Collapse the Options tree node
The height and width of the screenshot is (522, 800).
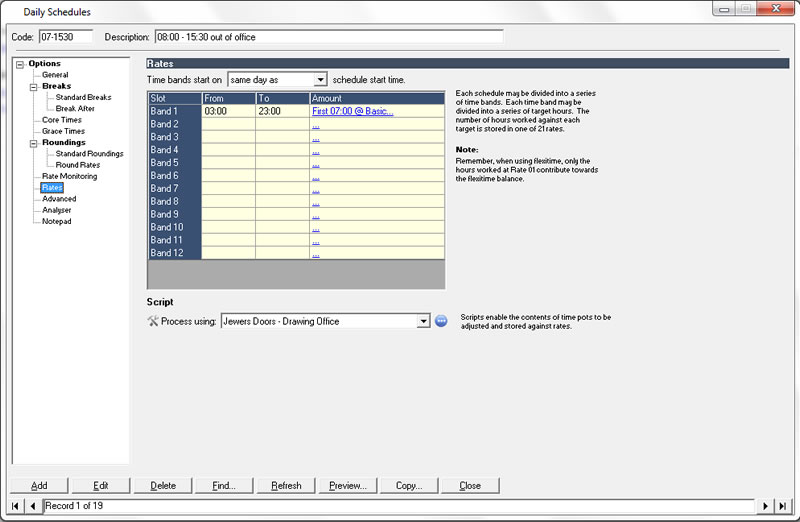click(20, 64)
